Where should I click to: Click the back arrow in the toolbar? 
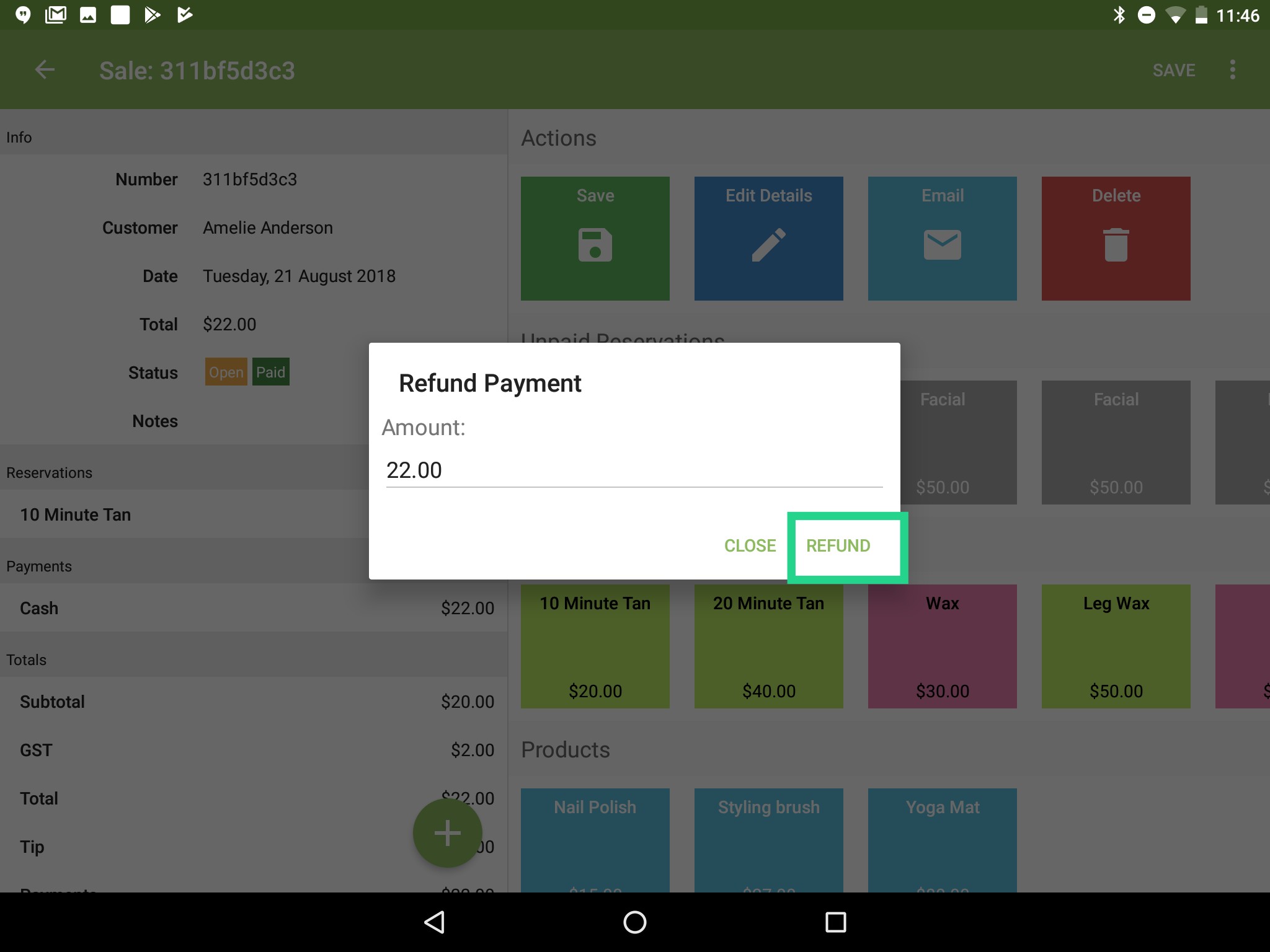click(45, 69)
